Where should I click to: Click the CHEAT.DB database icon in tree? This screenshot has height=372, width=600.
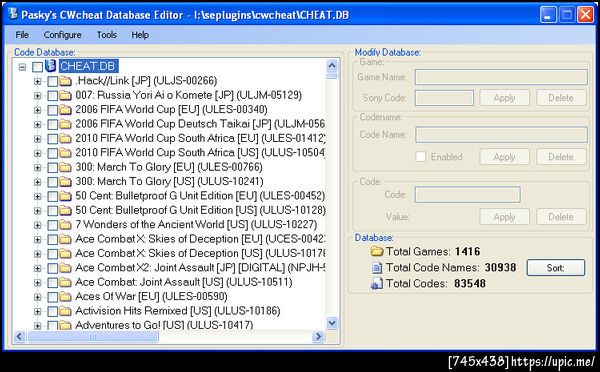(x=51, y=66)
